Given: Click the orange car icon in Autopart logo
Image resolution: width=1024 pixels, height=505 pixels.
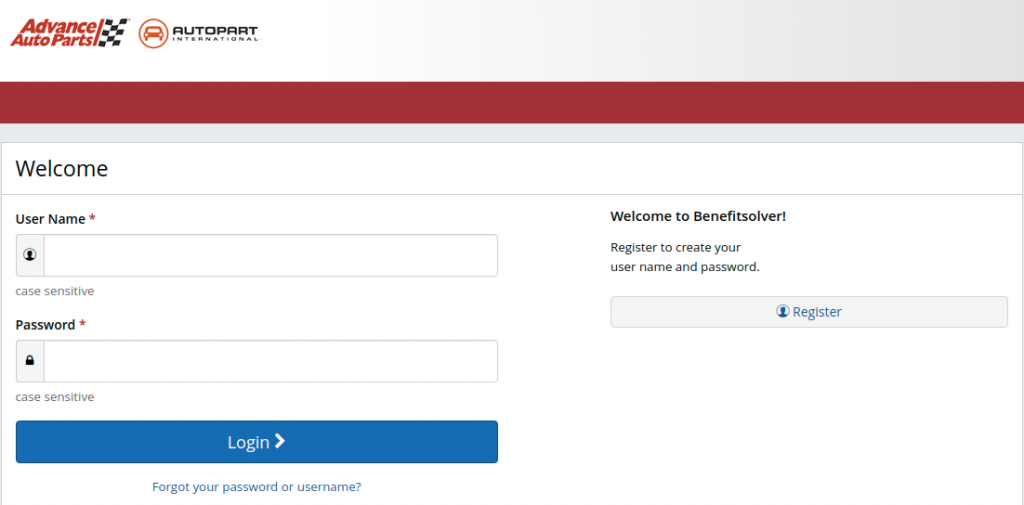Looking at the screenshot, I should [x=153, y=33].
